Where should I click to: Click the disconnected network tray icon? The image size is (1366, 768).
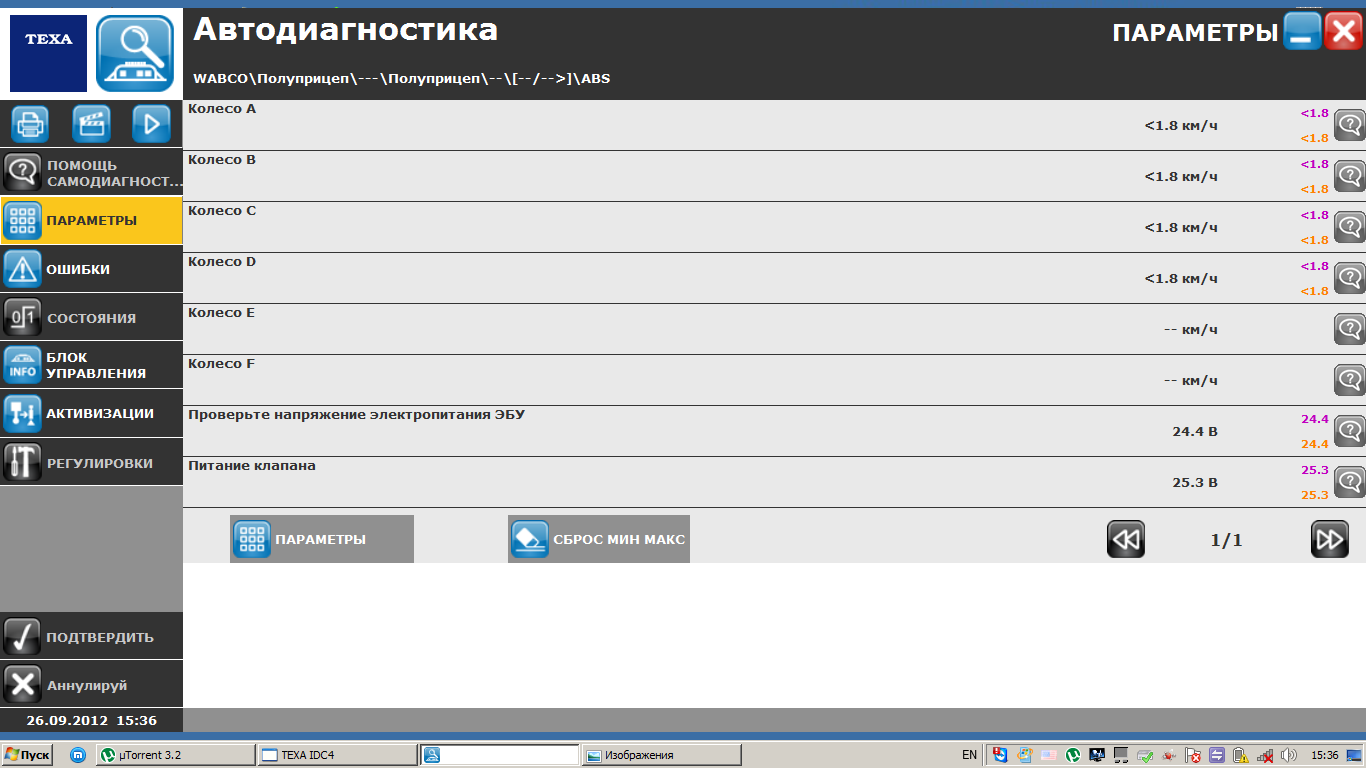click(x=1265, y=755)
